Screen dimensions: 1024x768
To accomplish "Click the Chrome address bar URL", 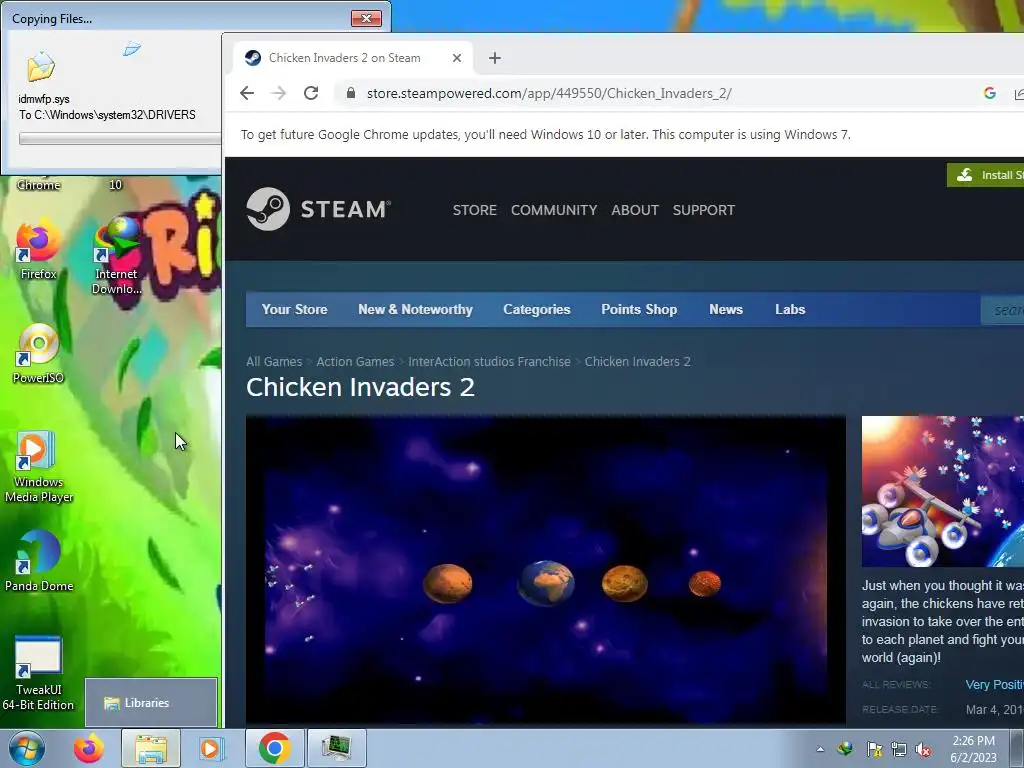I will (549, 93).
